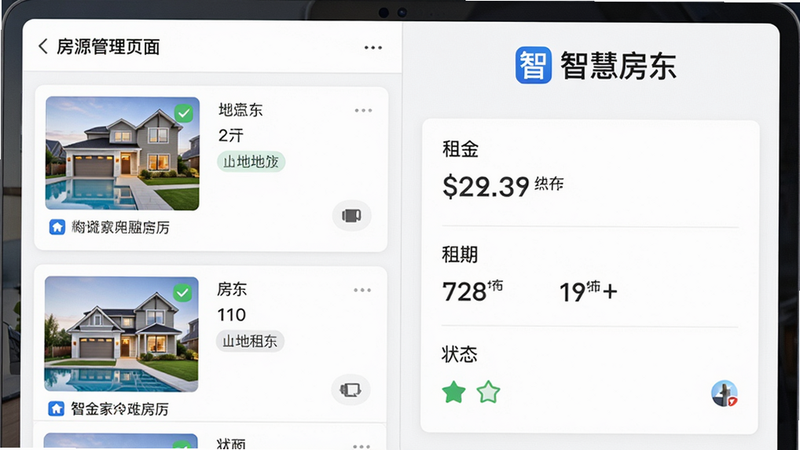Open options for the 地震东 listing card
Viewport: 800px width, 450px height.
(x=363, y=110)
